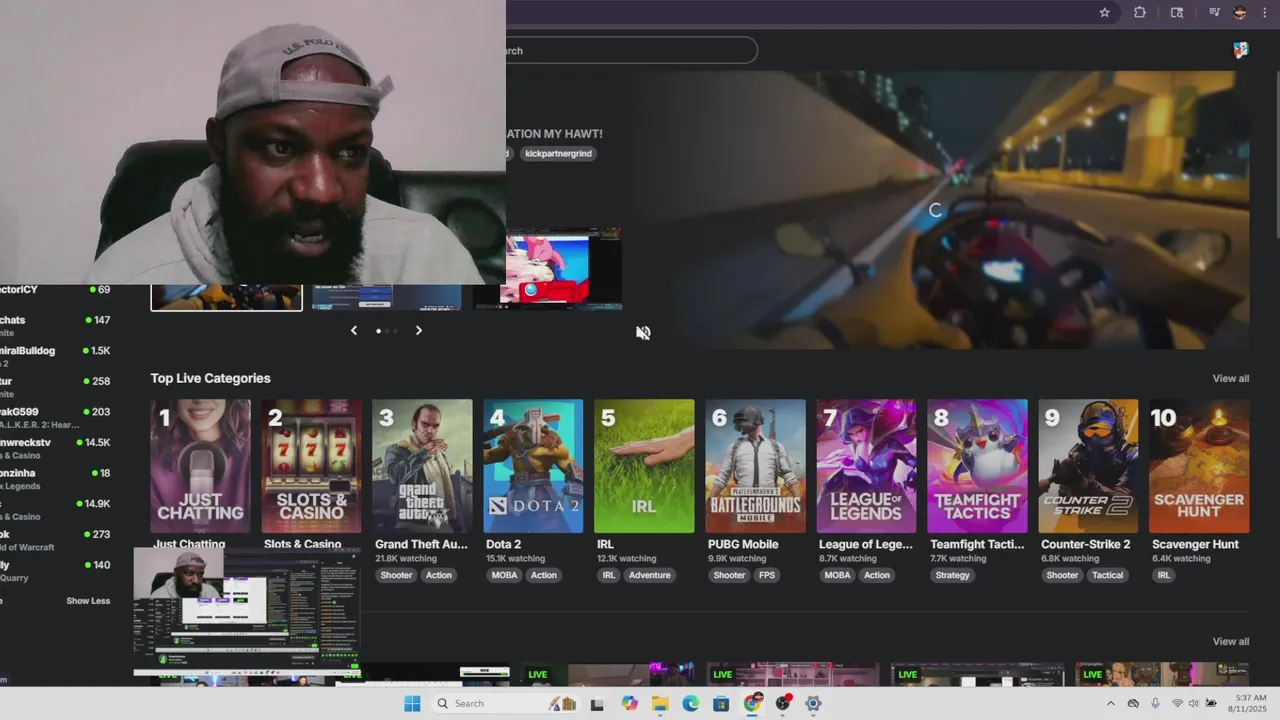Viewport: 1280px width, 720px height.
Task: View all Top Live Categories
Action: 1230,379
